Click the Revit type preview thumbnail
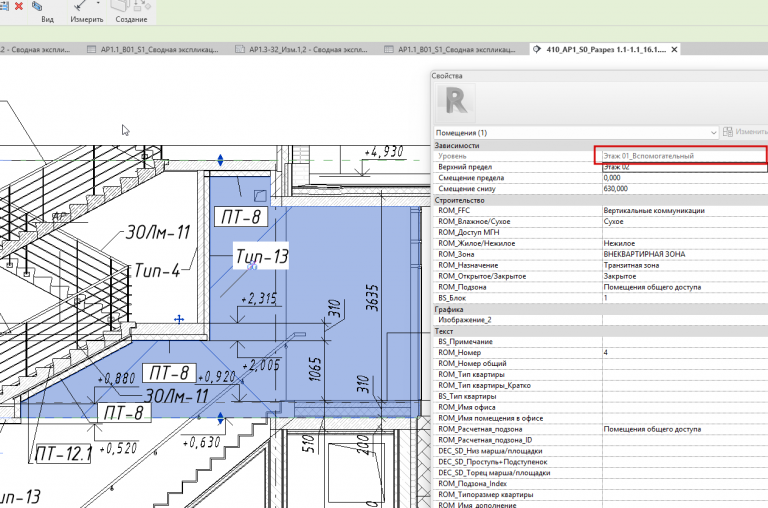The height and width of the screenshot is (508, 768). pos(455,102)
